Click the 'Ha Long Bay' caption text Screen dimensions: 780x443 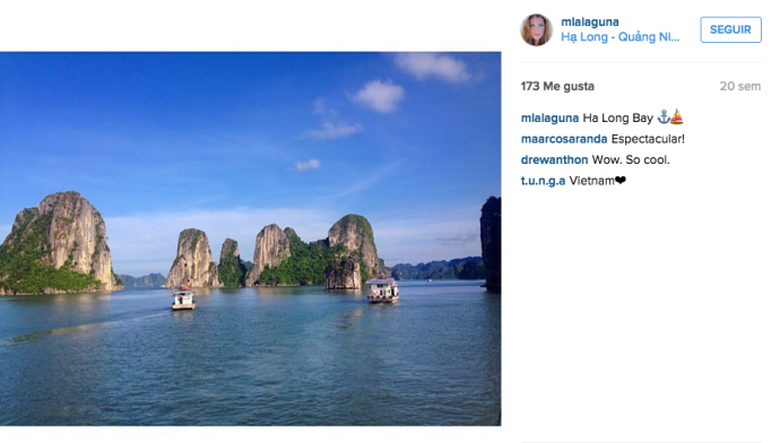click(x=617, y=118)
